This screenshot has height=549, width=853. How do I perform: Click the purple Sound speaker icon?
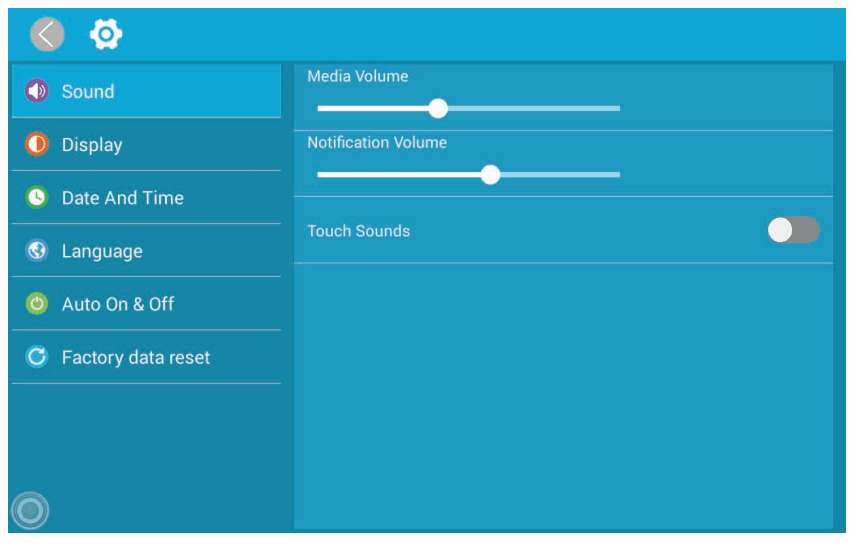pyautogui.click(x=37, y=91)
